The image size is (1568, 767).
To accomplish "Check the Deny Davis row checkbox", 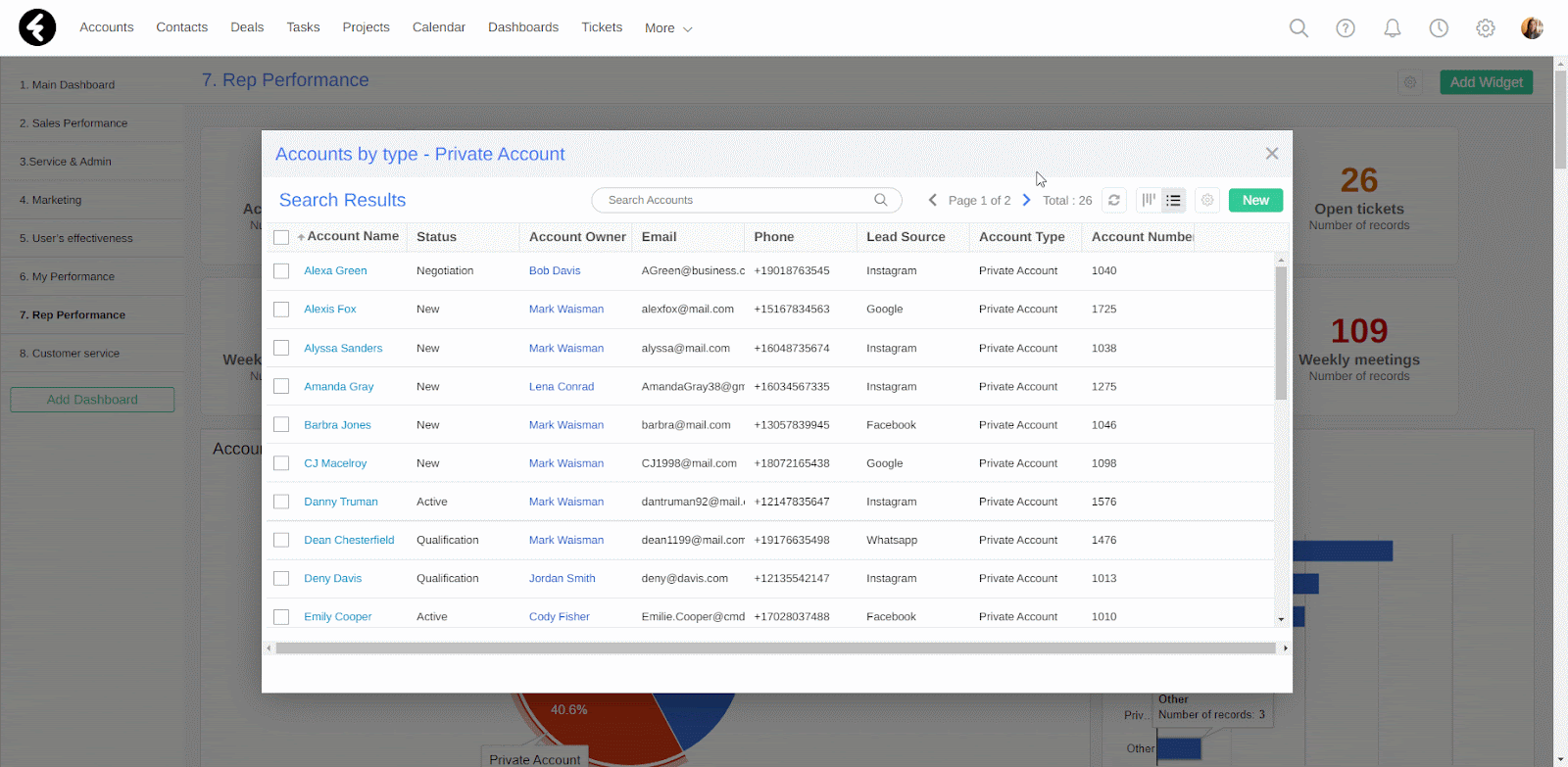I will 281,578.
